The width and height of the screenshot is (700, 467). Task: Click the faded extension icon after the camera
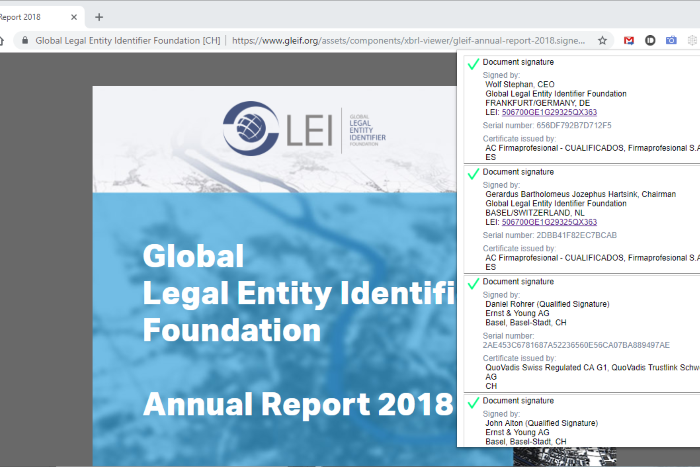(692, 41)
